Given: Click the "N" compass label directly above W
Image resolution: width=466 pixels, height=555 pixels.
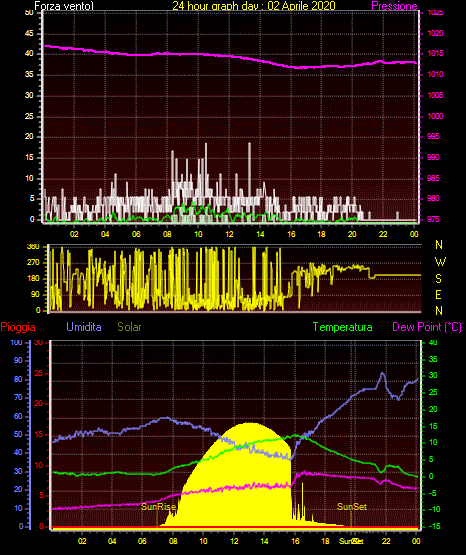Looking at the screenshot, I should click(x=439, y=245).
